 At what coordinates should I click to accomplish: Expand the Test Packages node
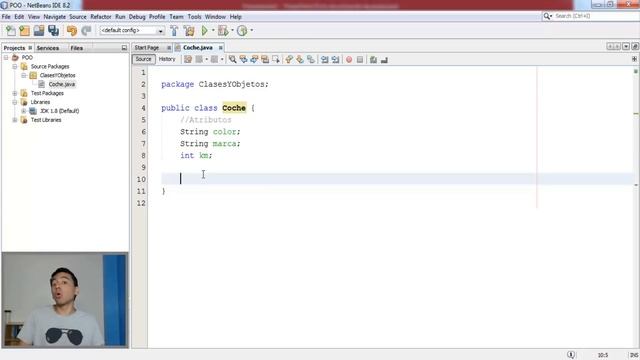(x=15, y=93)
